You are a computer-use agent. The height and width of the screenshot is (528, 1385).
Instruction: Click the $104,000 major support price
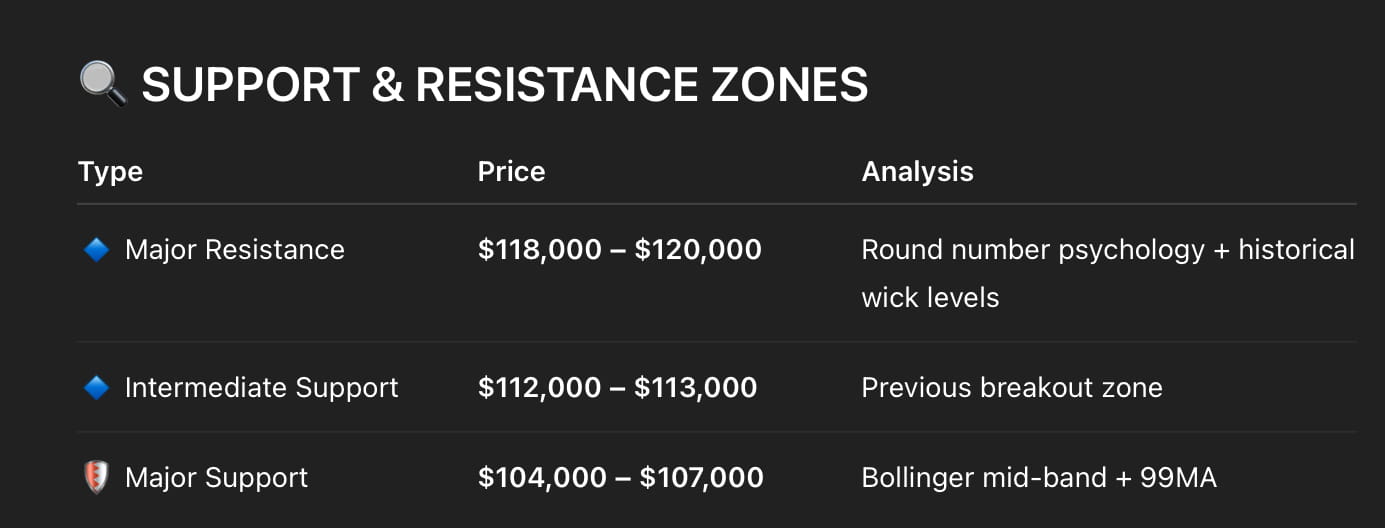point(542,477)
